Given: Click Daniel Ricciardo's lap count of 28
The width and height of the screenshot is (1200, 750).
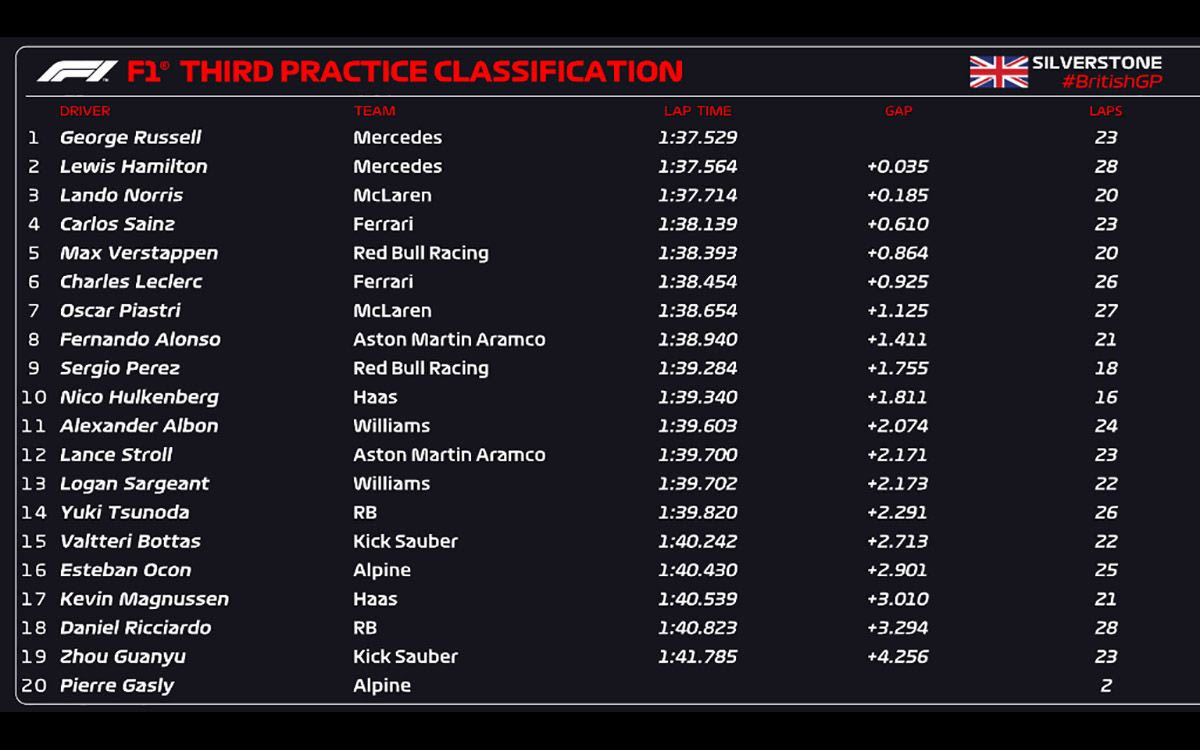Looking at the screenshot, I should [1105, 628].
